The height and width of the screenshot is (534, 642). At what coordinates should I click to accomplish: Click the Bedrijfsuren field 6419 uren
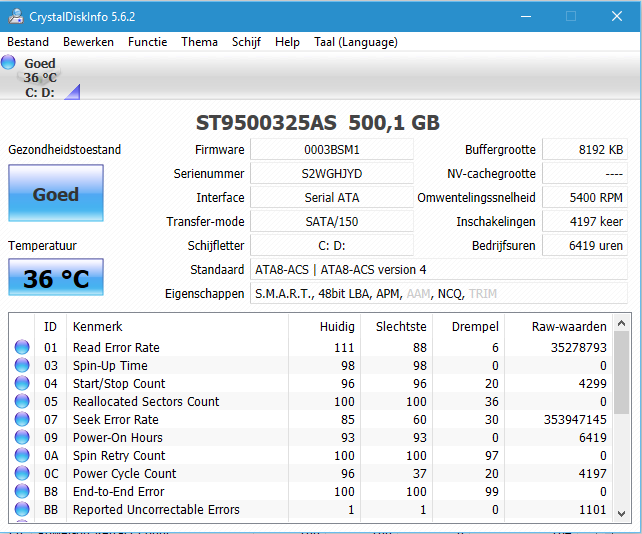(x=585, y=245)
